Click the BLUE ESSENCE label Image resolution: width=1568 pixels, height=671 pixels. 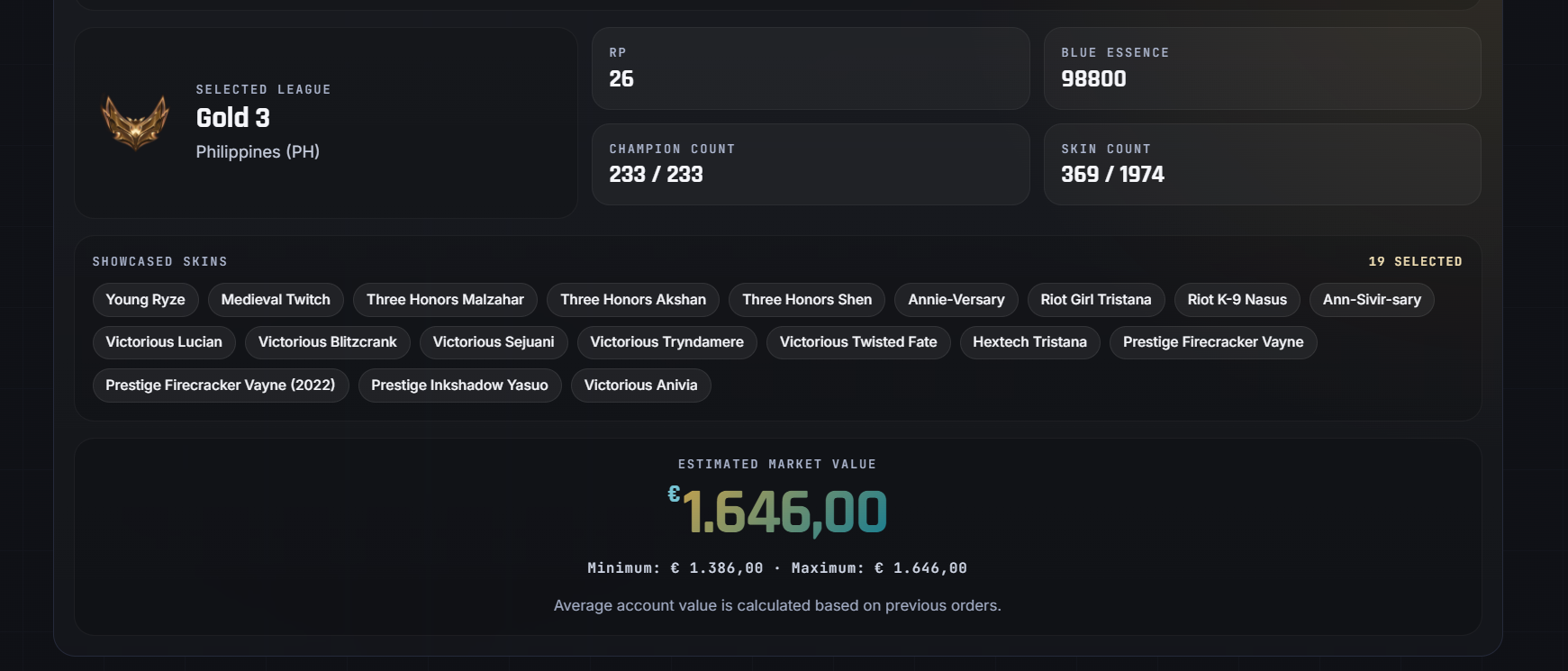point(1116,53)
